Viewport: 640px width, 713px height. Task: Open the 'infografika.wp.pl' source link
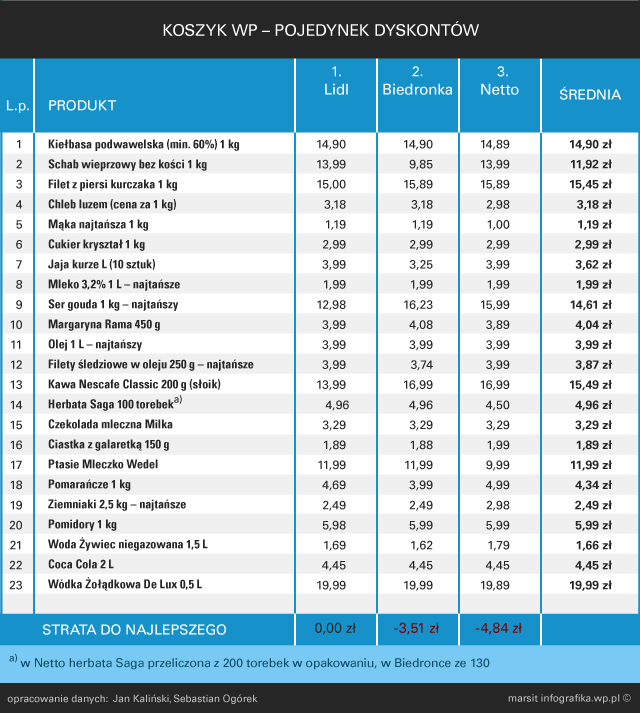point(580,698)
